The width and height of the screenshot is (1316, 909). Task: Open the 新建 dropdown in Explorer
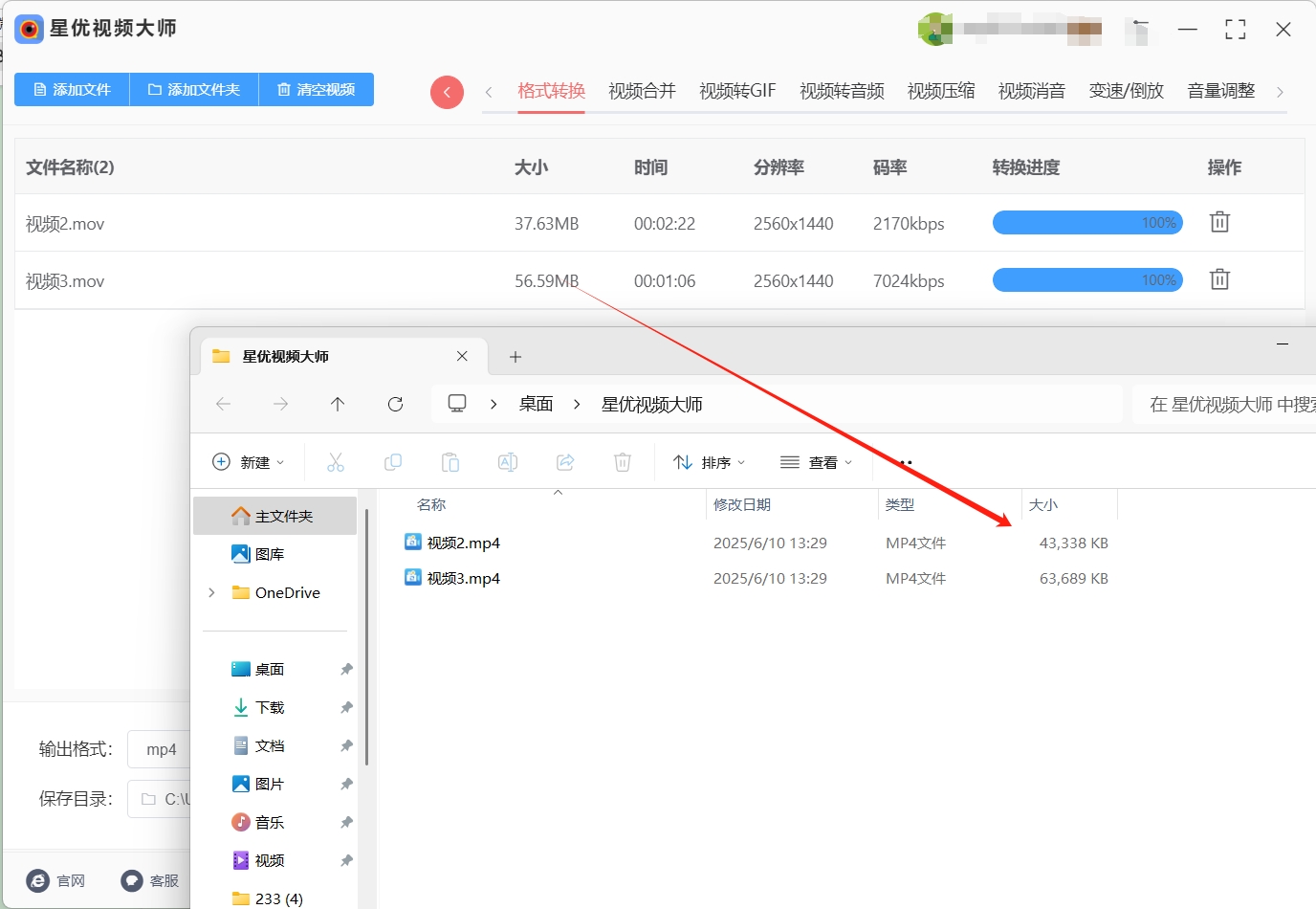click(248, 462)
